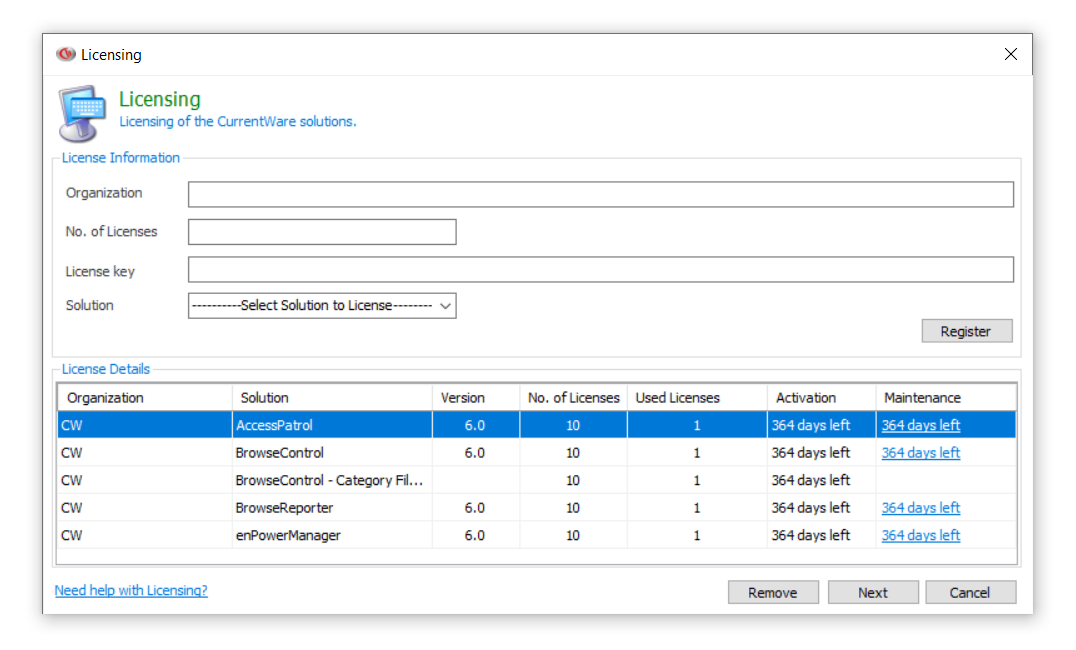The width and height of the screenshot is (1076, 650).
Task: Select the BrowseReporter row
Action: 537,507
